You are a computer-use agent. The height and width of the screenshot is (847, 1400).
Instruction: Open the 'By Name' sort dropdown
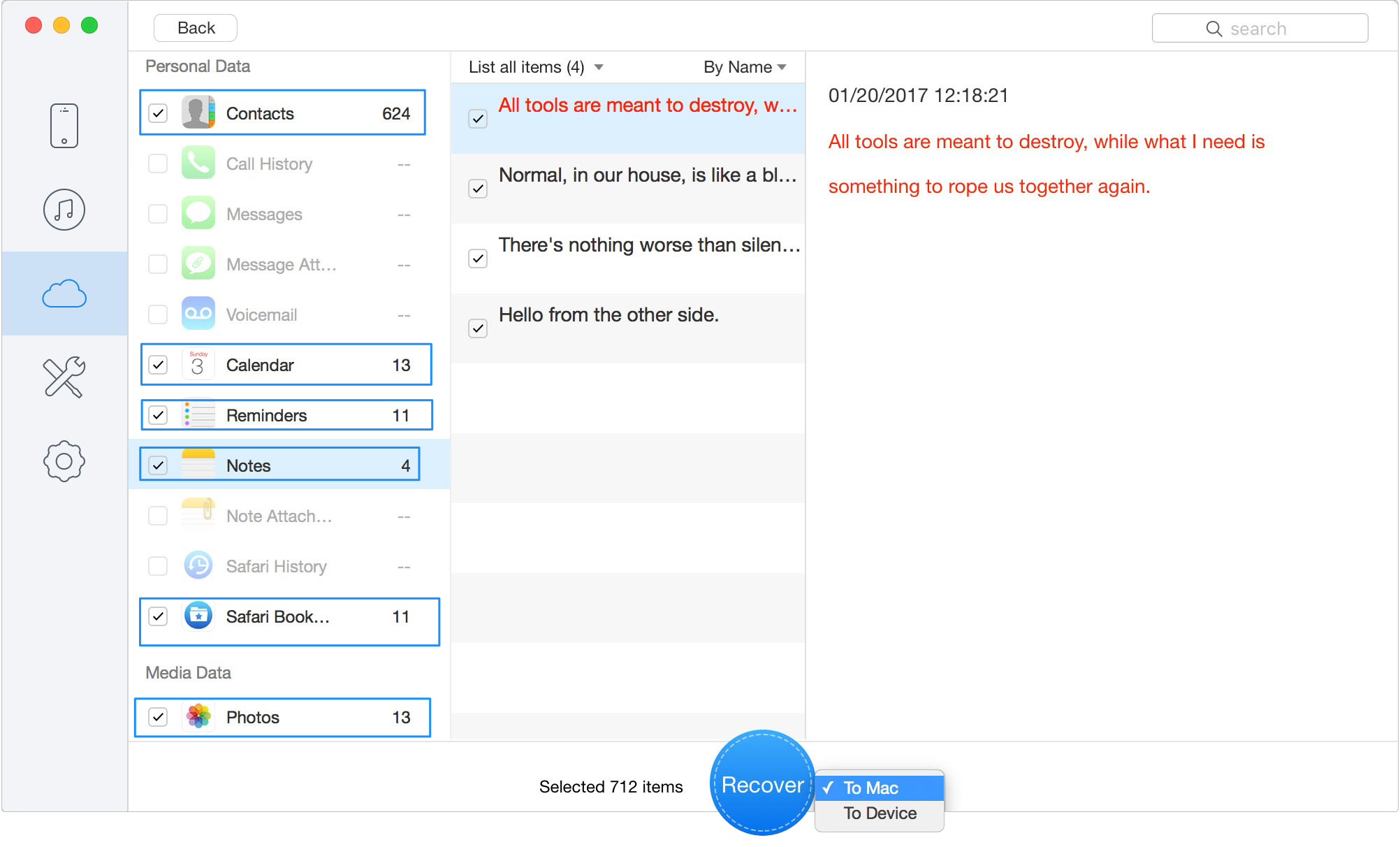pos(745,67)
